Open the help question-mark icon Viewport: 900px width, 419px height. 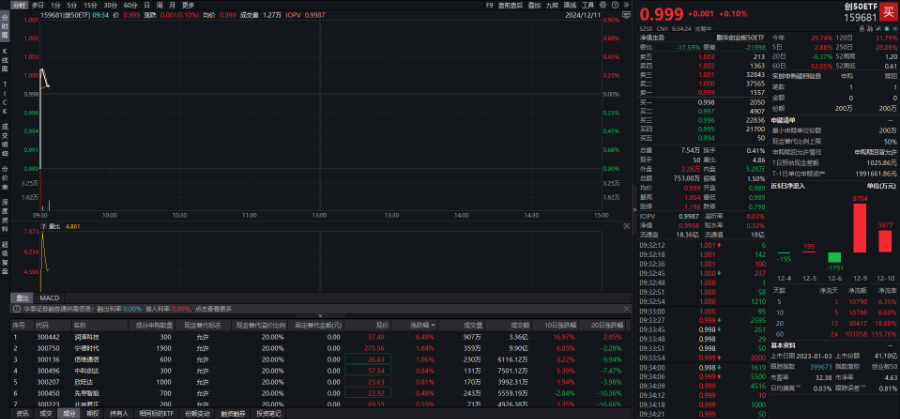tap(613, 5)
